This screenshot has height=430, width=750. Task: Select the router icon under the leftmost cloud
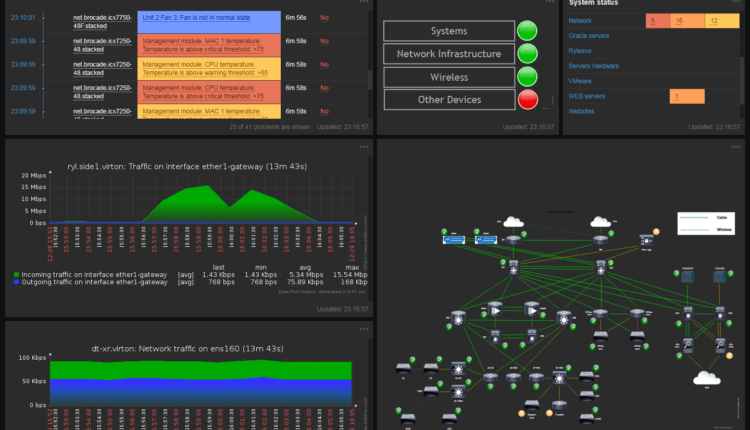pyautogui.click(x=513, y=240)
